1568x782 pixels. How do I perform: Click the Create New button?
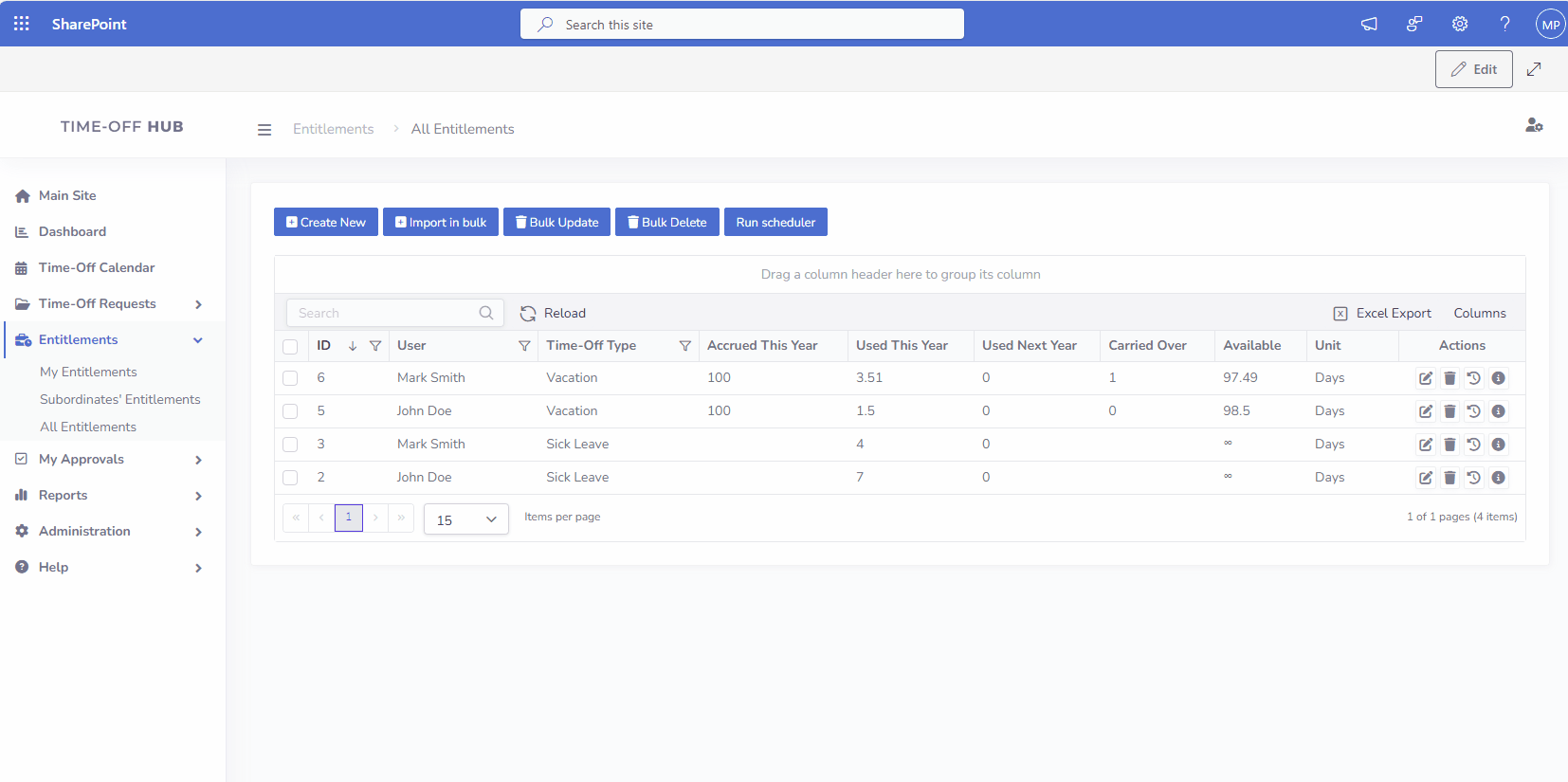point(326,223)
